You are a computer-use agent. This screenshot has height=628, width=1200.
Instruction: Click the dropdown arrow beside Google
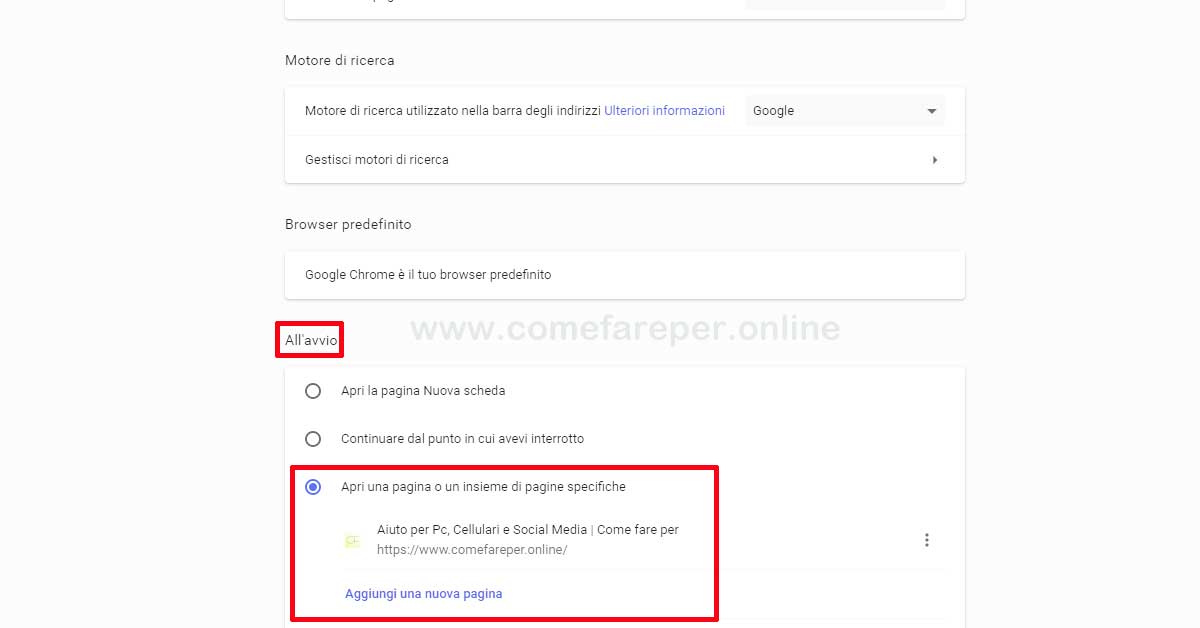(x=931, y=110)
